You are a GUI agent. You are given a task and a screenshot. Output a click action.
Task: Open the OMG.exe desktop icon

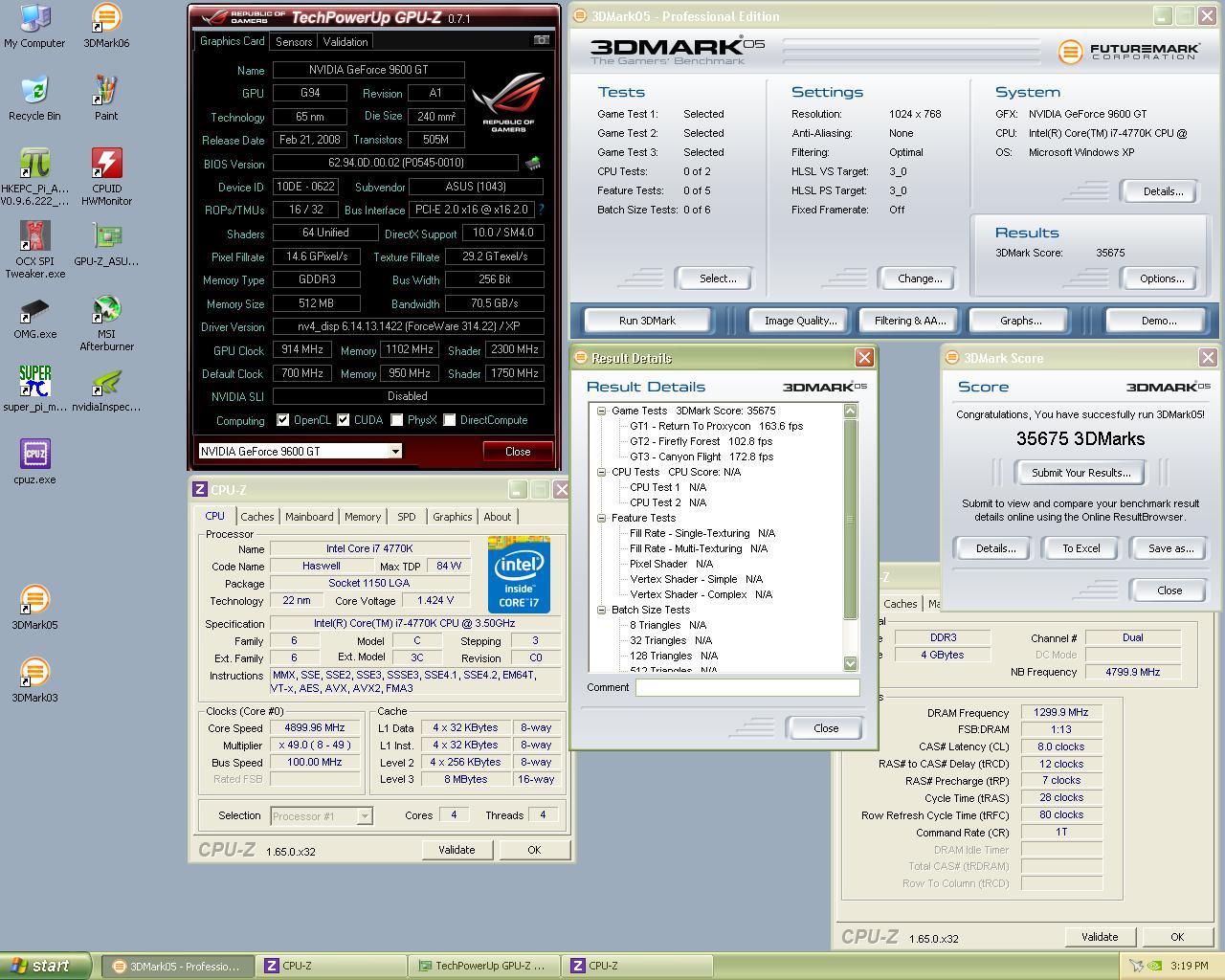(x=34, y=317)
